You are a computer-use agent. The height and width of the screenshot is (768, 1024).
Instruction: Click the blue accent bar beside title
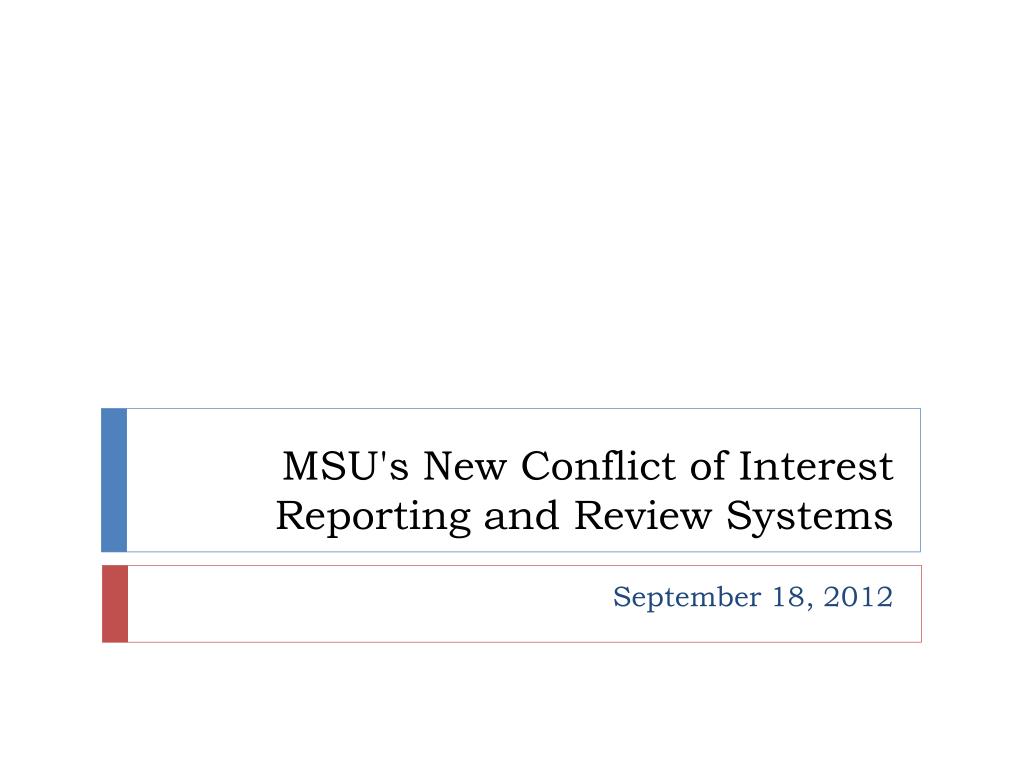click(x=114, y=480)
